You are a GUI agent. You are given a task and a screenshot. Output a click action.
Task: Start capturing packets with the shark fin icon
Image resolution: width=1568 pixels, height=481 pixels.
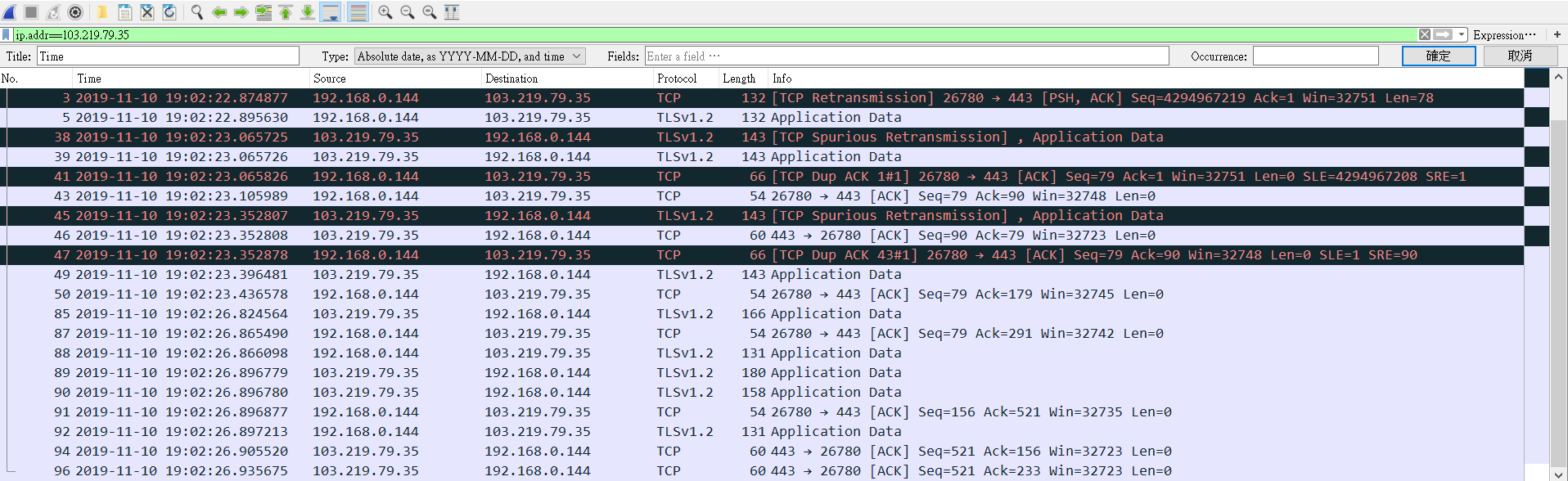[10, 12]
